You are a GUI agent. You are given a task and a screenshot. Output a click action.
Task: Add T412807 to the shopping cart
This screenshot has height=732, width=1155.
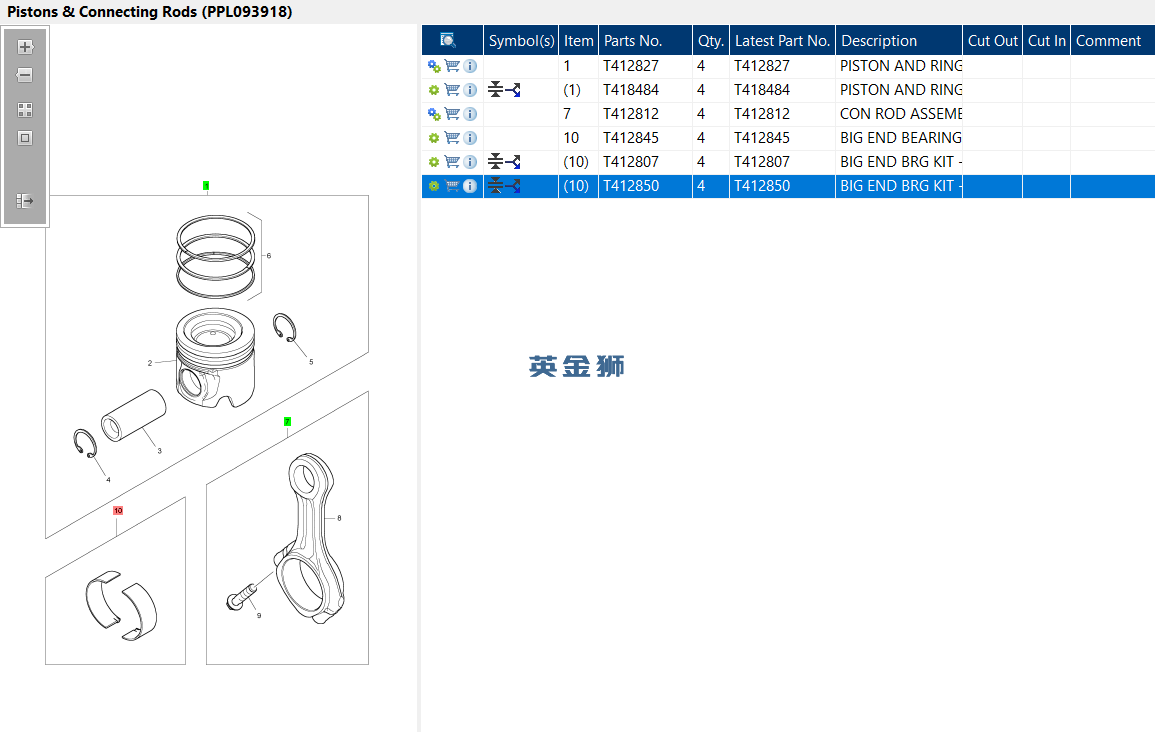pos(452,162)
